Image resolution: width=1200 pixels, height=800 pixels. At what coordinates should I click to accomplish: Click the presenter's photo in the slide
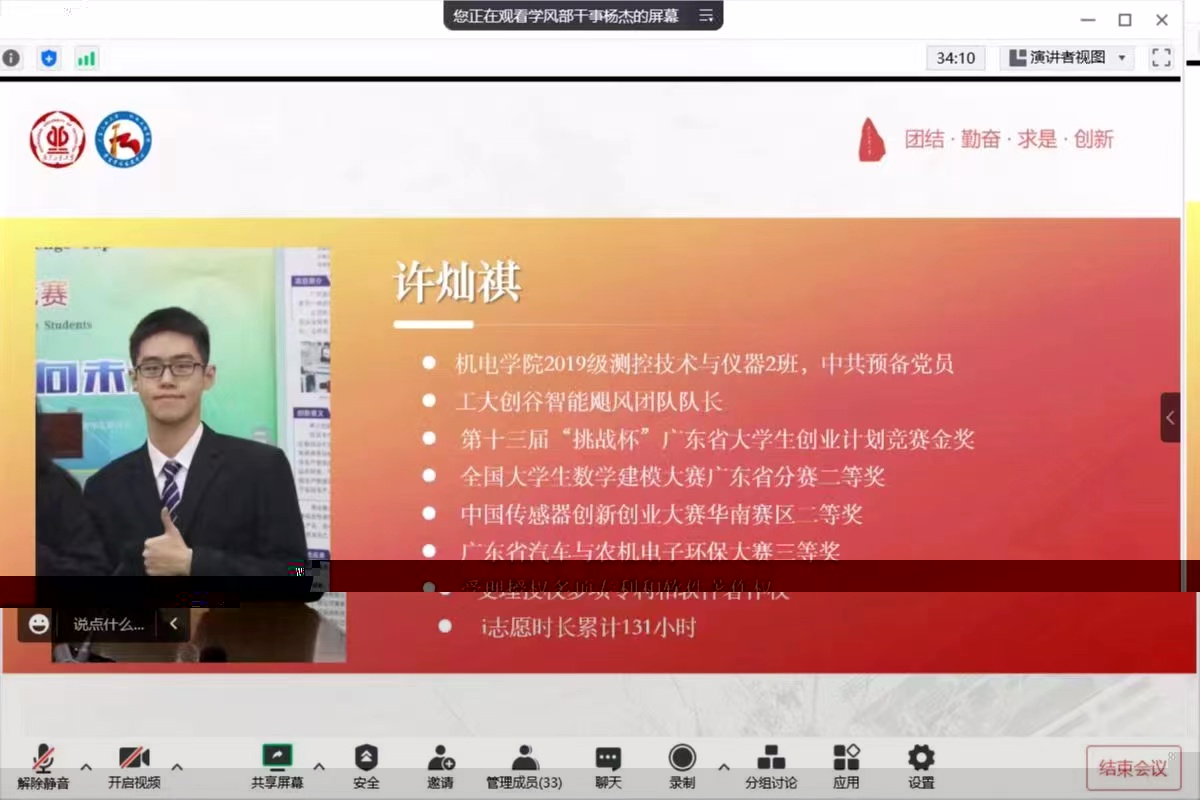183,425
